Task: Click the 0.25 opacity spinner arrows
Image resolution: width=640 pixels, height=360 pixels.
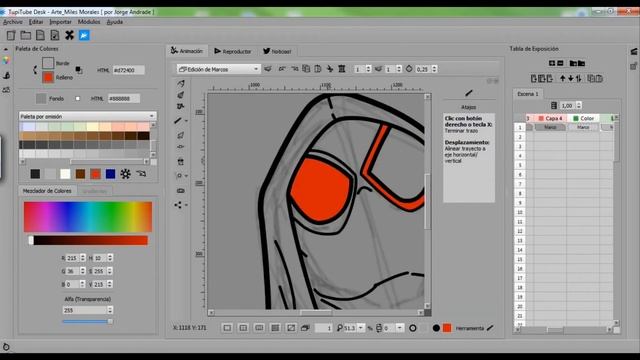Action: pyautogui.click(x=434, y=69)
